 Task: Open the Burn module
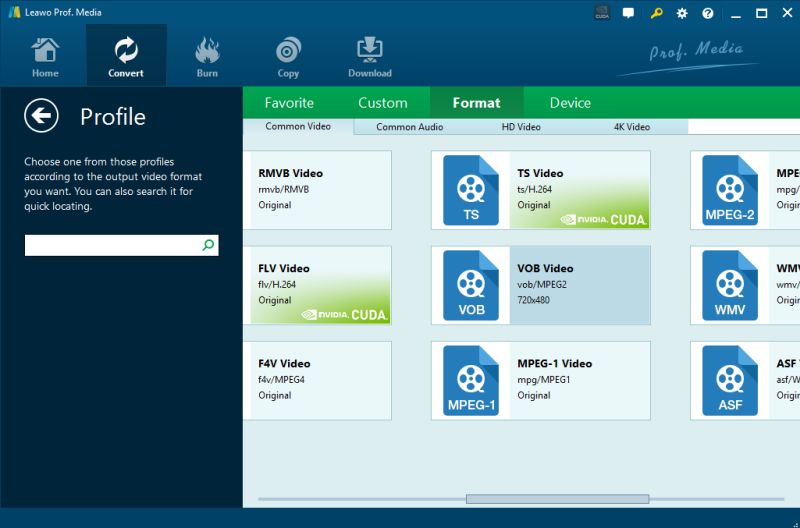pyautogui.click(x=207, y=57)
